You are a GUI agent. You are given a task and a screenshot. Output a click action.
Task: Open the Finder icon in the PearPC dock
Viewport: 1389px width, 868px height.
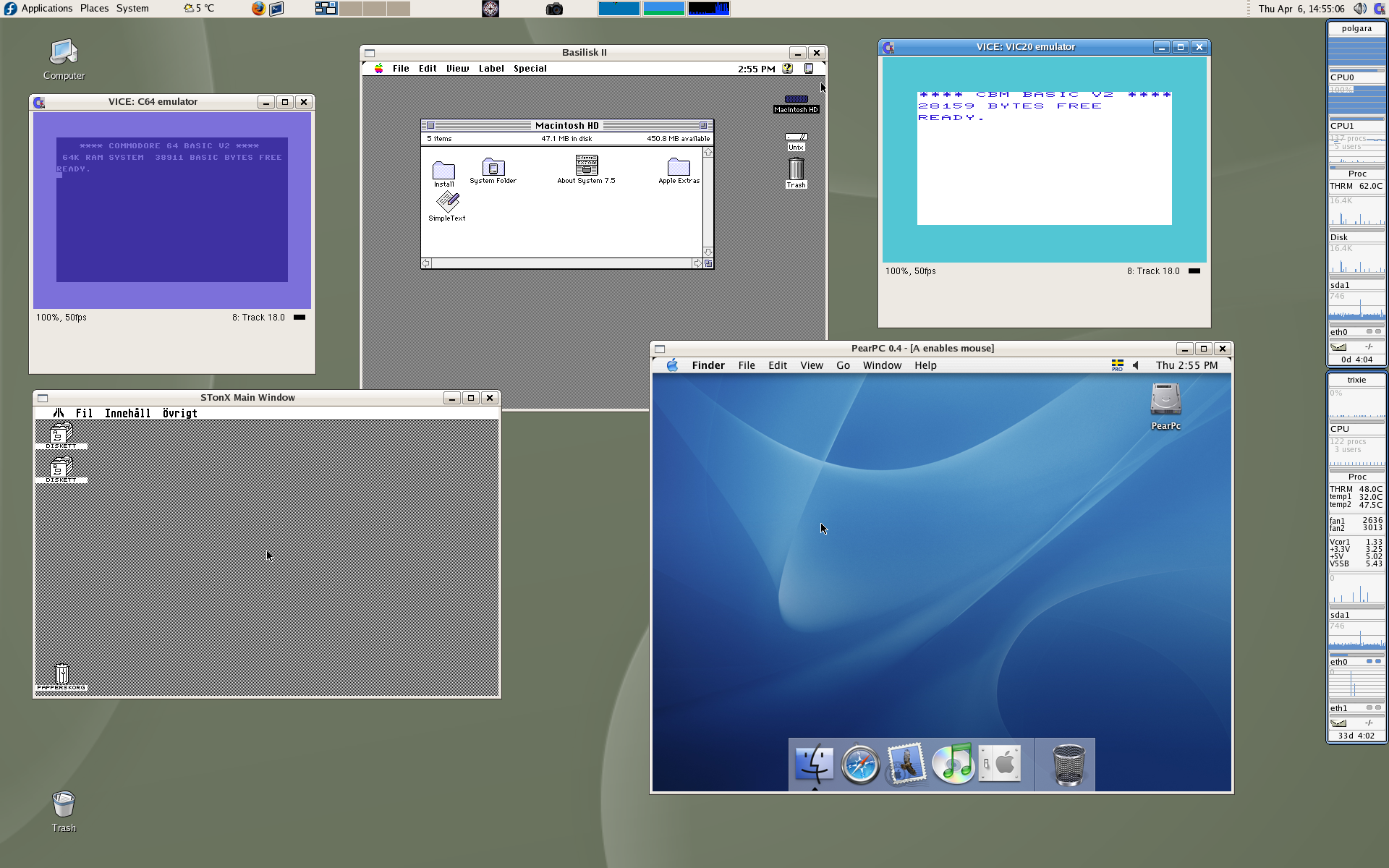(814, 764)
